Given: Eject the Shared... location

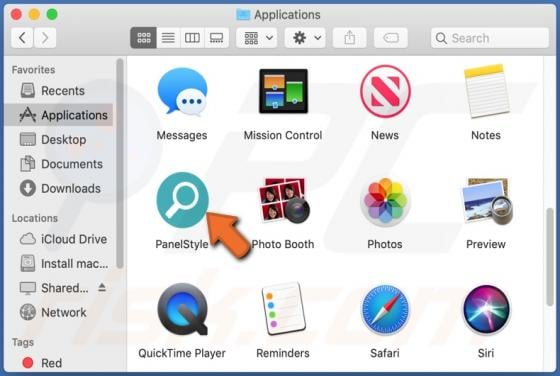Looking at the screenshot, I should coord(102,287).
